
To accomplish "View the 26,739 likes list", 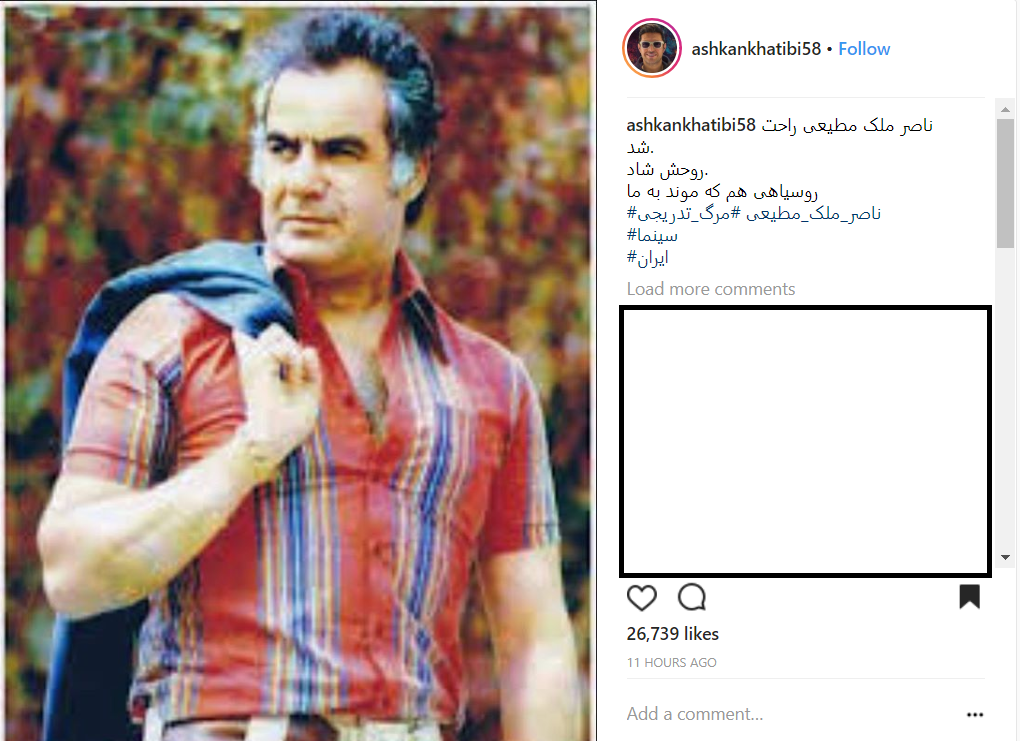I will click(x=673, y=634).
